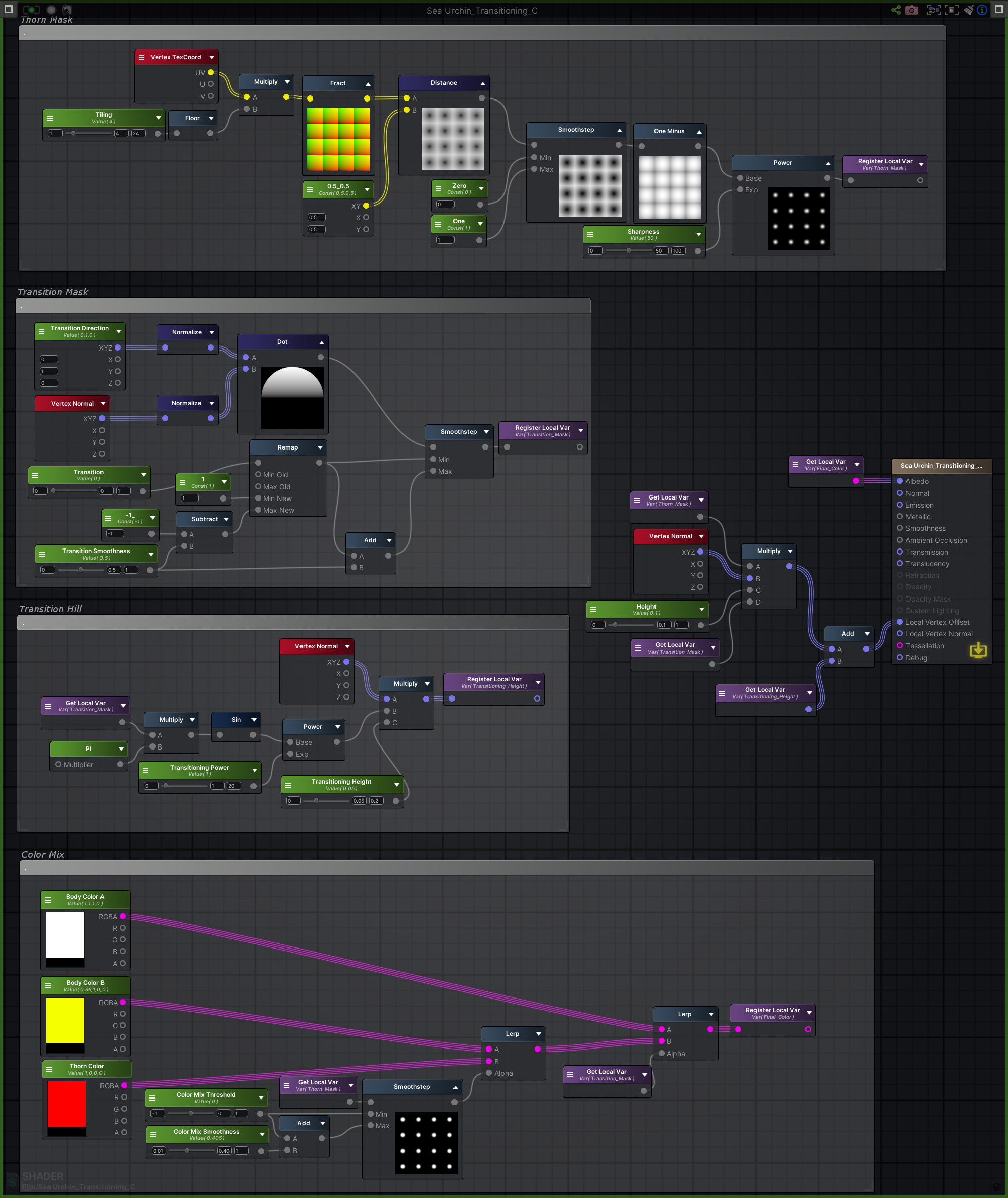
Task: Toggle live preview with the green arrows icon
Action: pyautogui.click(x=31, y=10)
